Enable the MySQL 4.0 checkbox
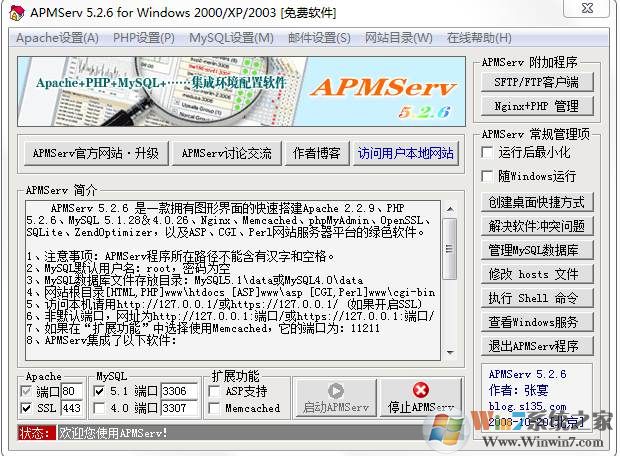This screenshot has width=620, height=456. pyautogui.click(x=99, y=408)
